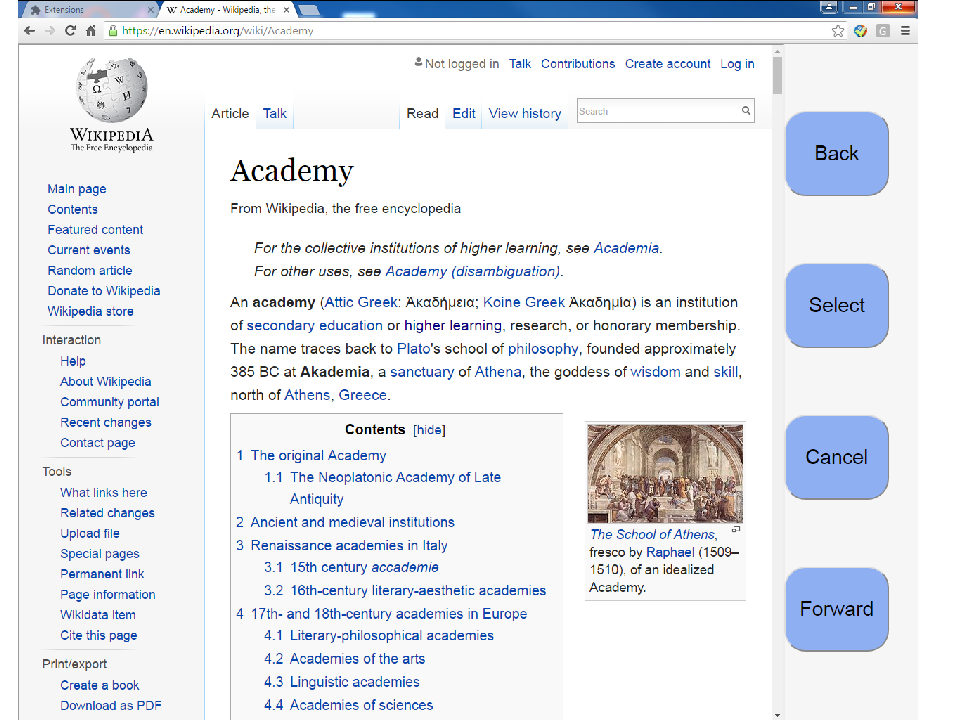The width and height of the screenshot is (960, 720).
Task: Close the Academy Wikipedia tab
Action: [286, 10]
